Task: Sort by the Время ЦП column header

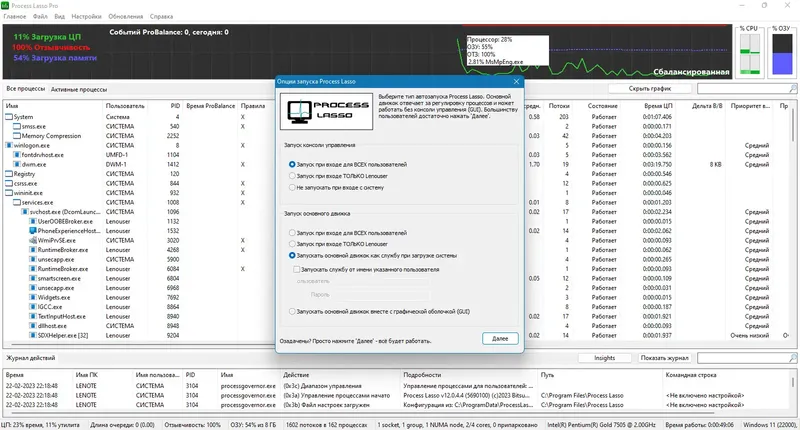Action: tap(658, 106)
